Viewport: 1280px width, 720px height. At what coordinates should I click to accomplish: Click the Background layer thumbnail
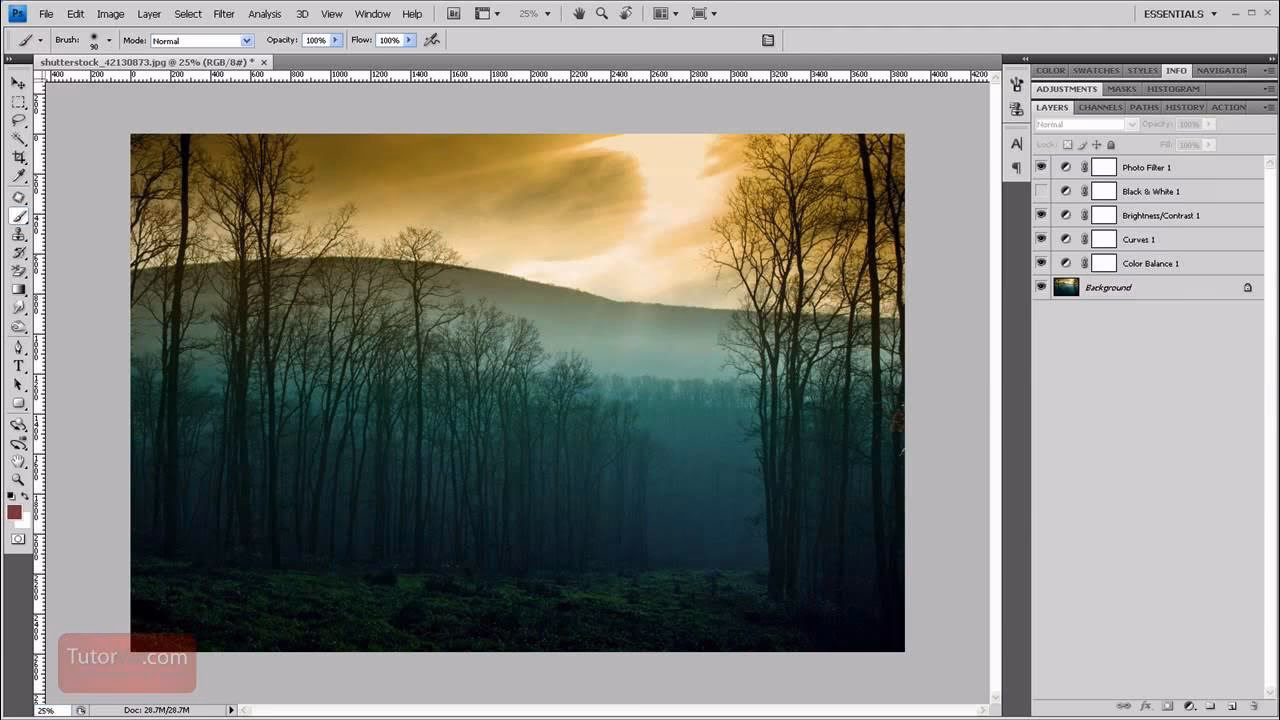pos(1065,287)
